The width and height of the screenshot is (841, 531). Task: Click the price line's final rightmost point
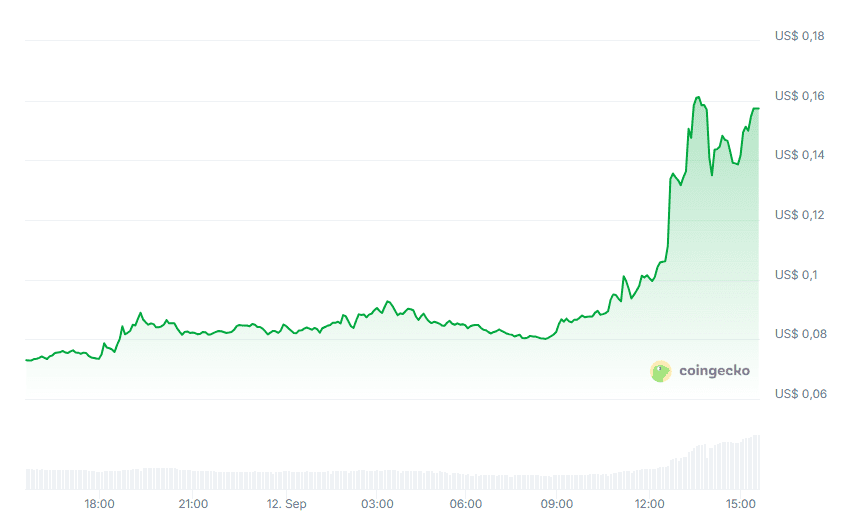[758, 108]
